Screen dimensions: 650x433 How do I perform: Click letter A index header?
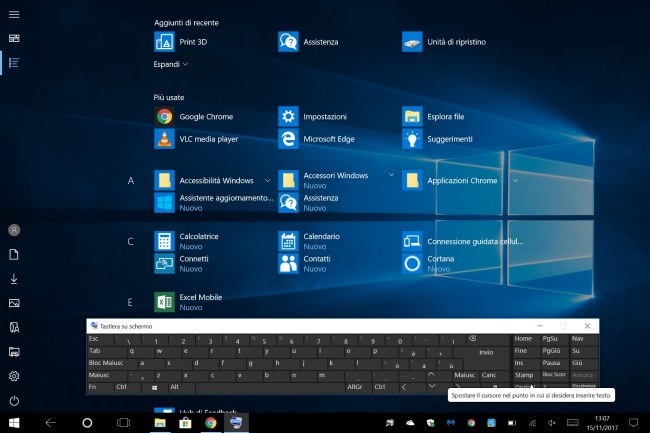[x=131, y=181]
